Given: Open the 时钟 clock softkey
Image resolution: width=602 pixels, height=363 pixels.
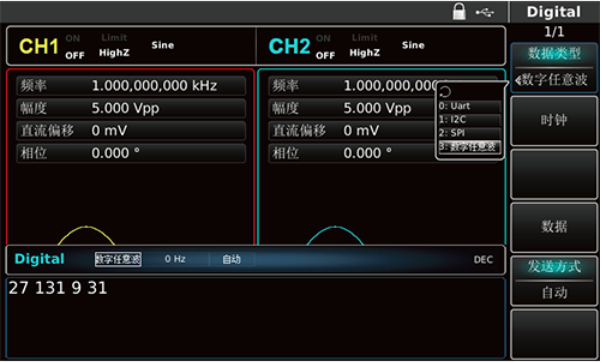Looking at the screenshot, I should 554,121.
